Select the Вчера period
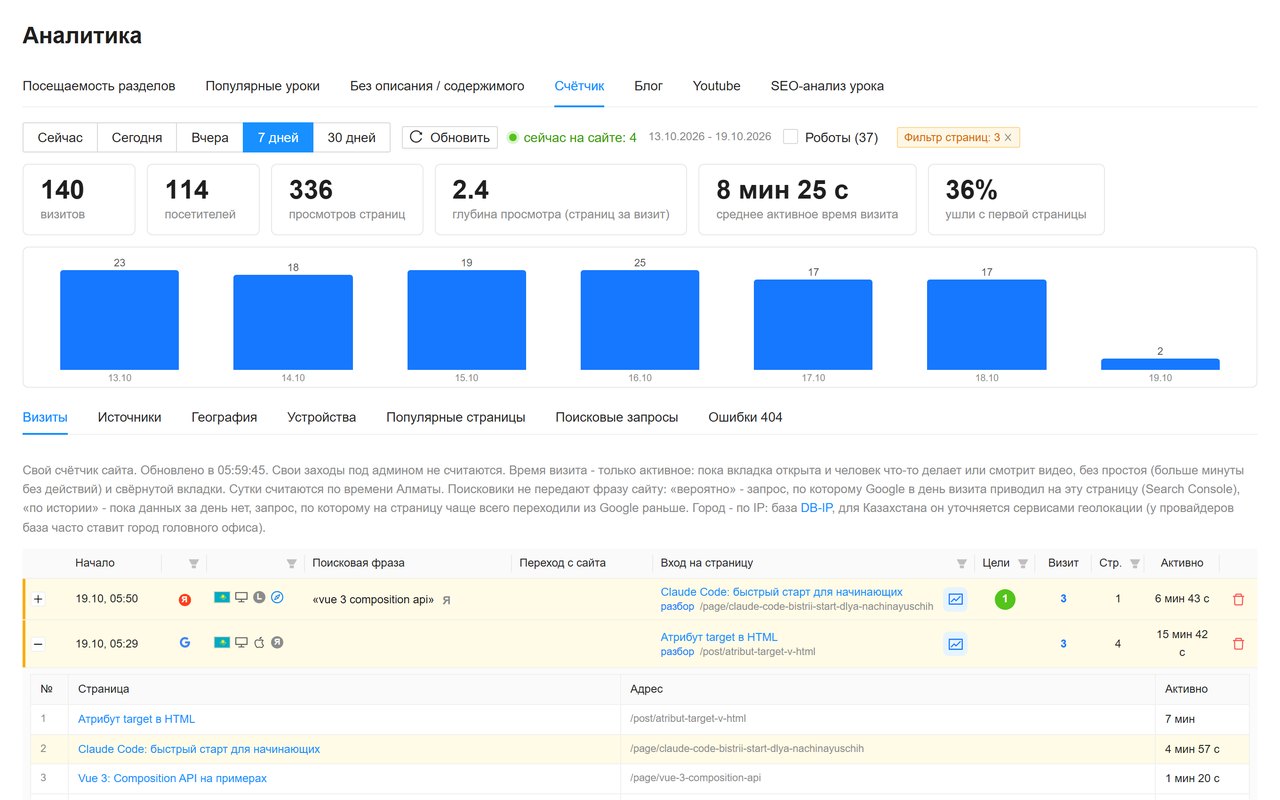Image resolution: width=1280 pixels, height=800 pixels. point(210,137)
